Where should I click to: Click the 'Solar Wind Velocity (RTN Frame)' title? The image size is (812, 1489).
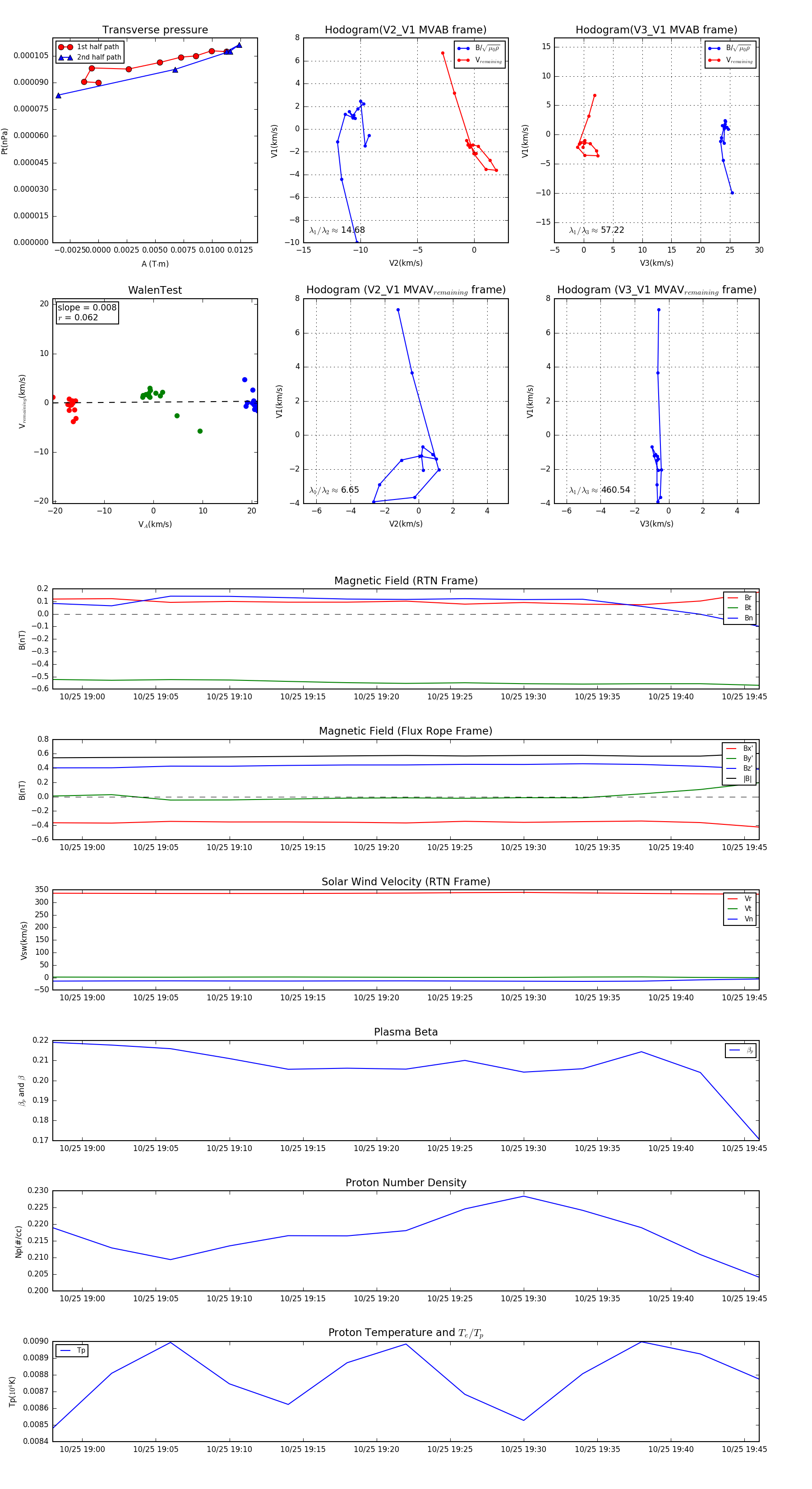pyautogui.click(x=406, y=882)
